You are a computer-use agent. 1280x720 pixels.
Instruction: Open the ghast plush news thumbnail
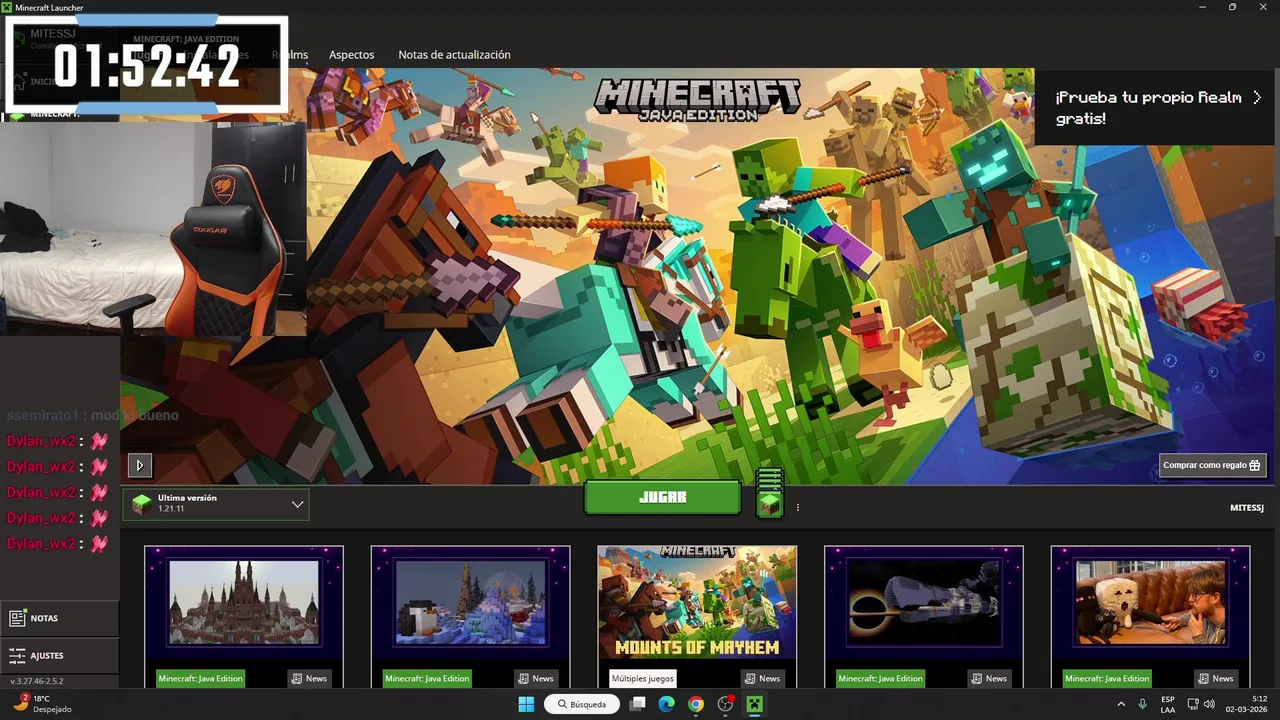(1151, 603)
